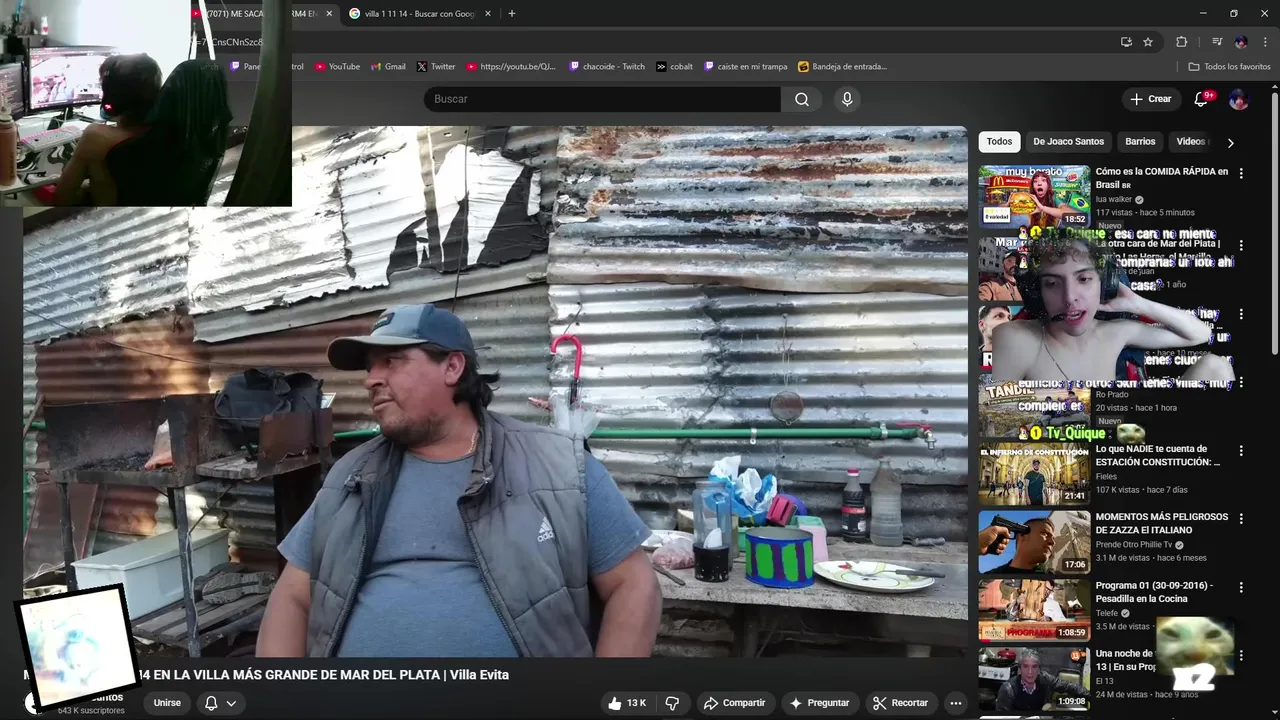Open caiste en mi trampa bookmark
This screenshot has height=720, width=1280.
tap(746, 67)
